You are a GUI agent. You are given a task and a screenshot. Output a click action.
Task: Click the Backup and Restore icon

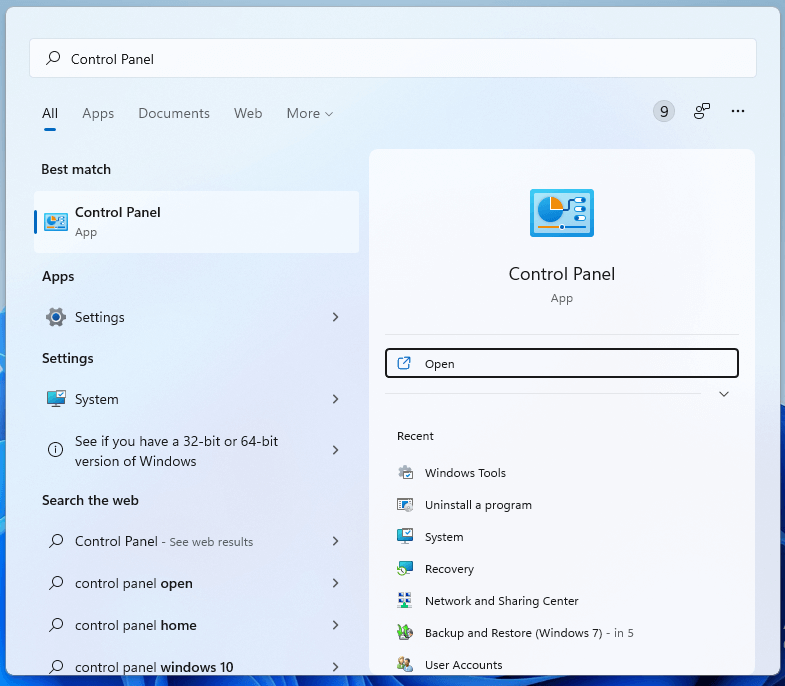(x=405, y=632)
